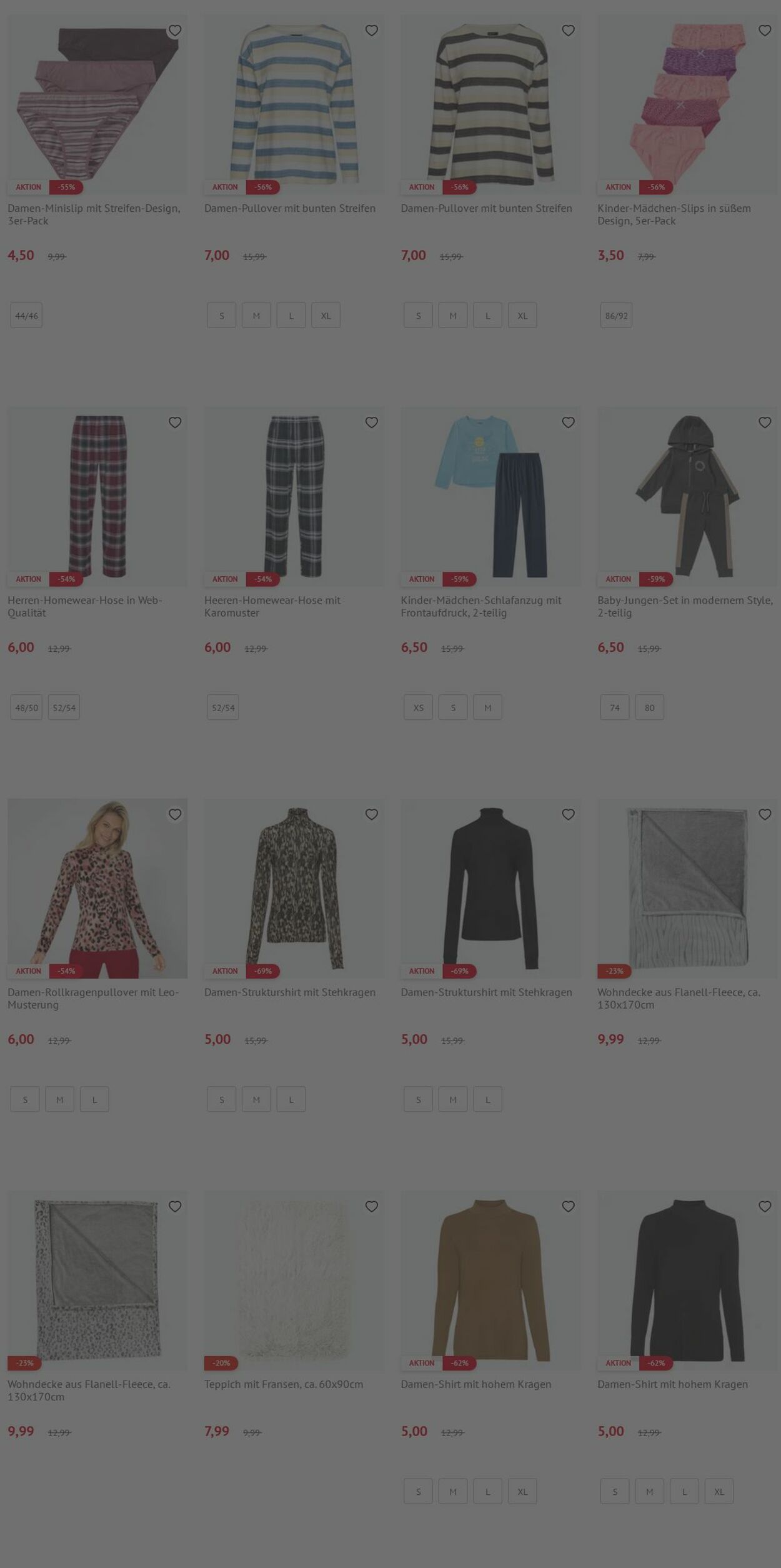Open Kinder-Mädchen-Slips in süßem Design link
Viewport: 781px width, 1568px height.
[674, 214]
